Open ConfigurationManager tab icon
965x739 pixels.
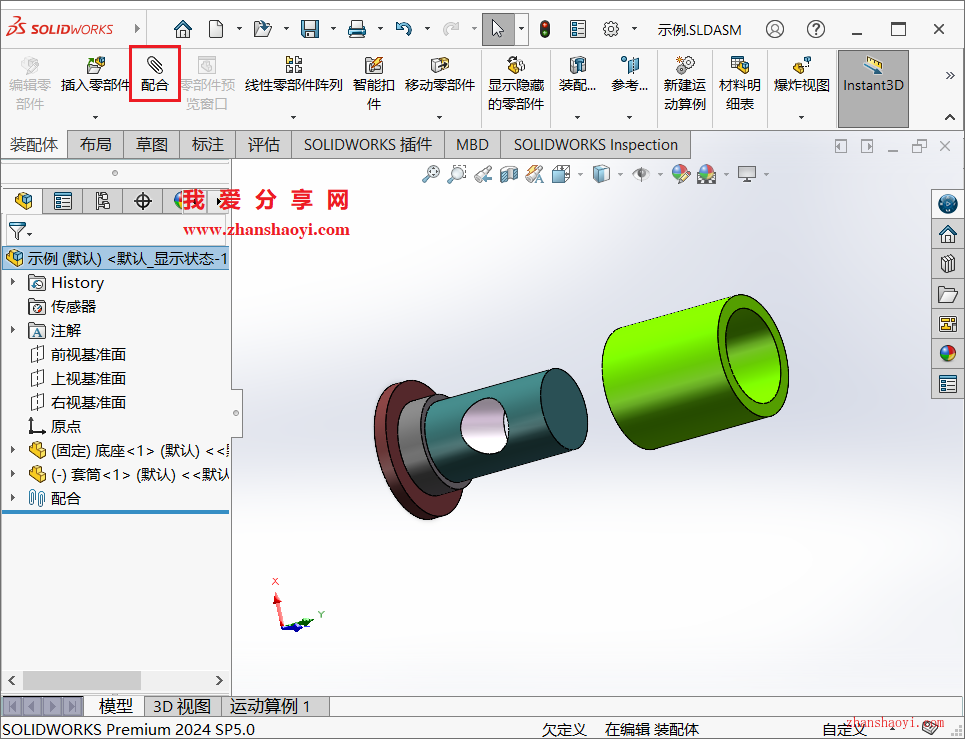click(x=103, y=201)
